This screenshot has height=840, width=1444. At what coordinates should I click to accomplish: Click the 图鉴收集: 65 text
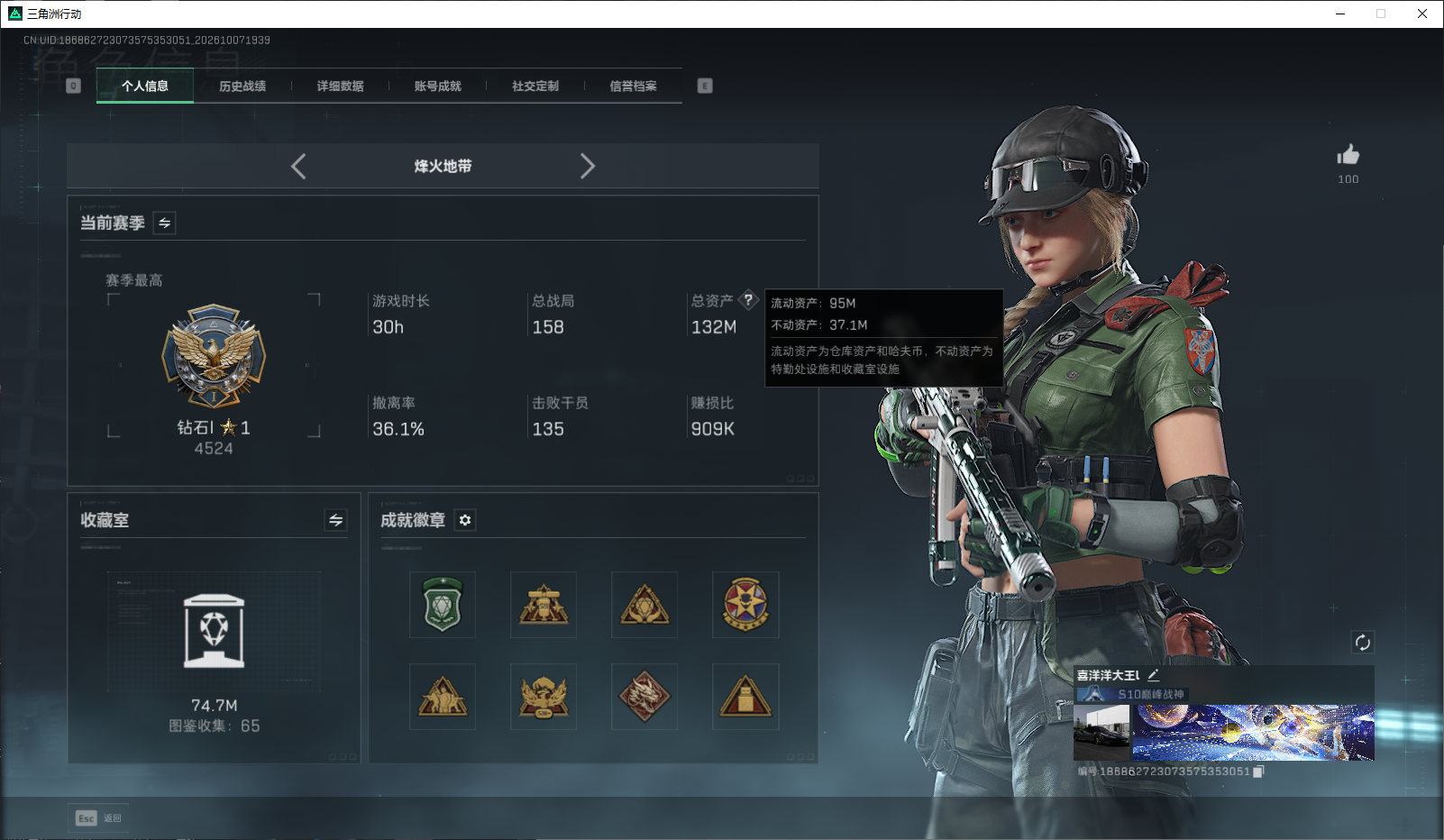tap(214, 726)
